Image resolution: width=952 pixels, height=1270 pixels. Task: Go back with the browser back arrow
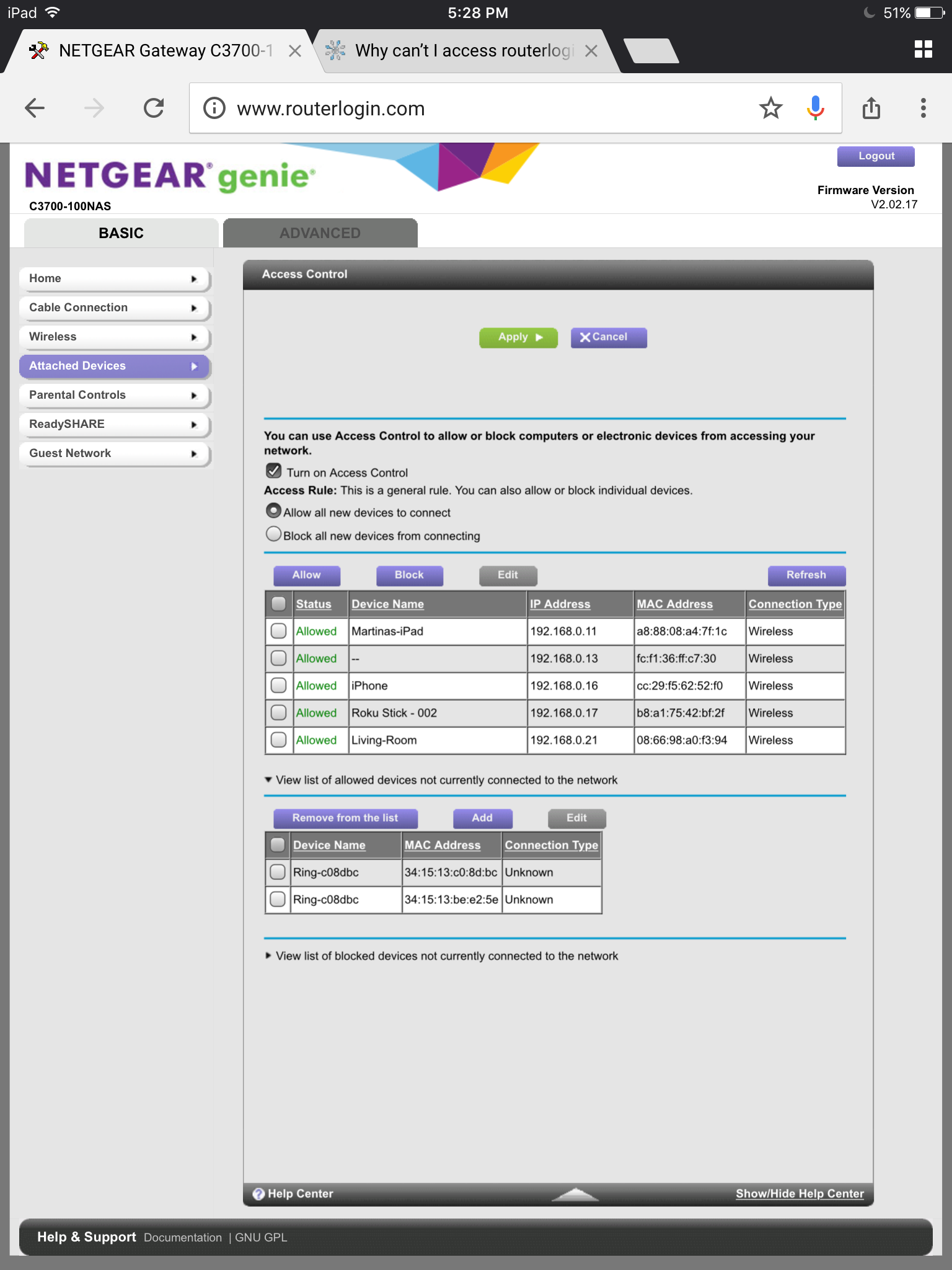point(35,108)
